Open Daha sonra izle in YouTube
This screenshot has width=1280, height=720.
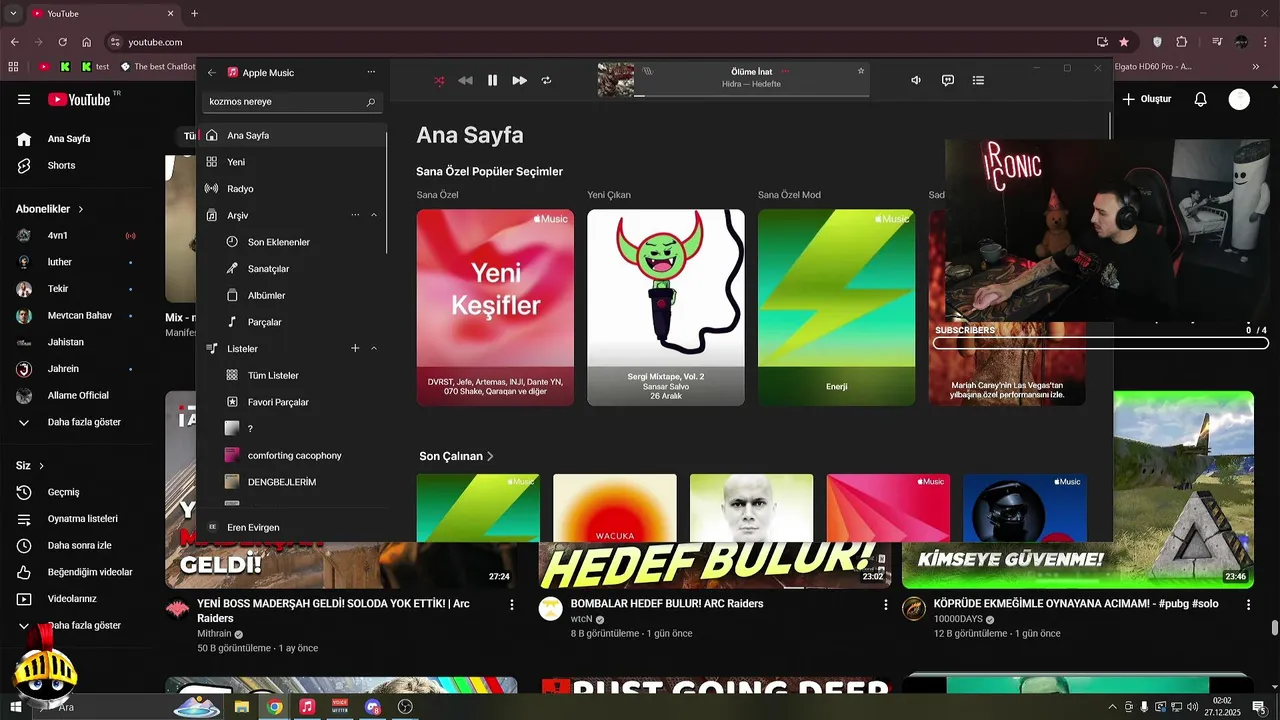pos(79,545)
